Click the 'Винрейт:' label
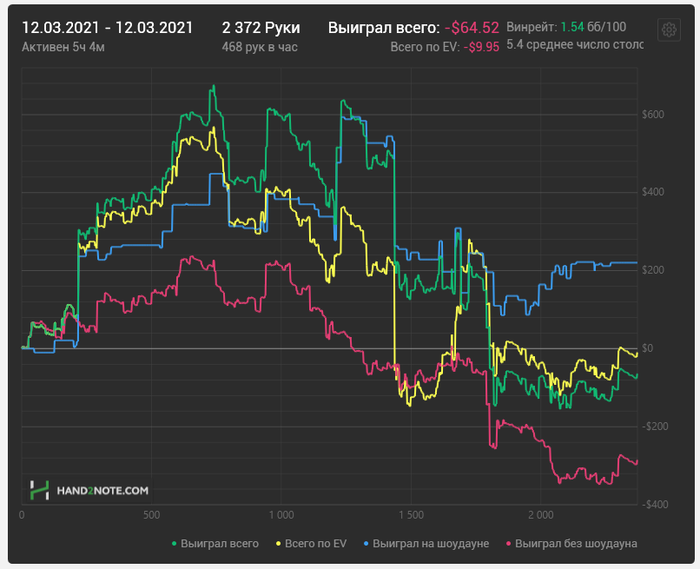 532,27
